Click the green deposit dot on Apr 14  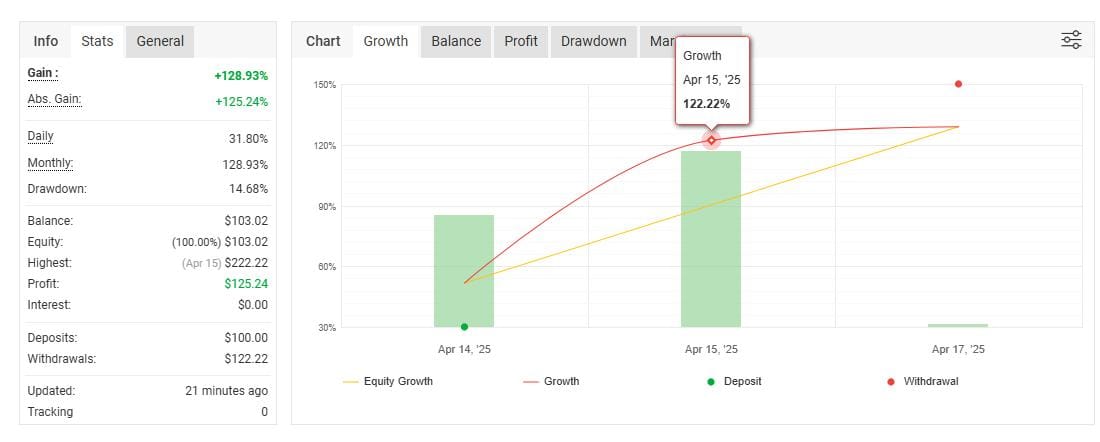point(464,327)
